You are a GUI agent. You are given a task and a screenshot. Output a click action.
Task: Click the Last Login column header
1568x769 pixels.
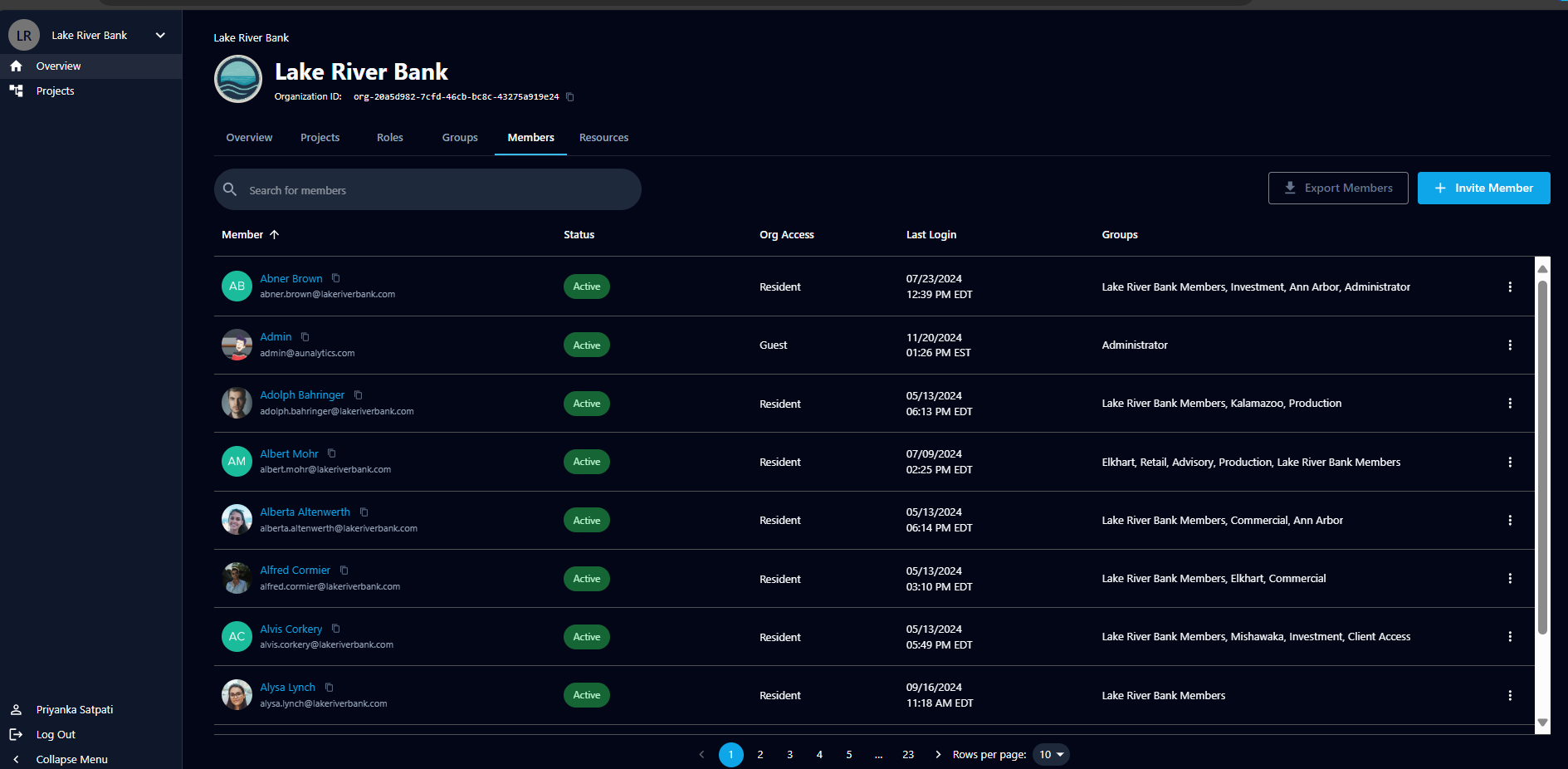pyautogui.click(x=931, y=234)
